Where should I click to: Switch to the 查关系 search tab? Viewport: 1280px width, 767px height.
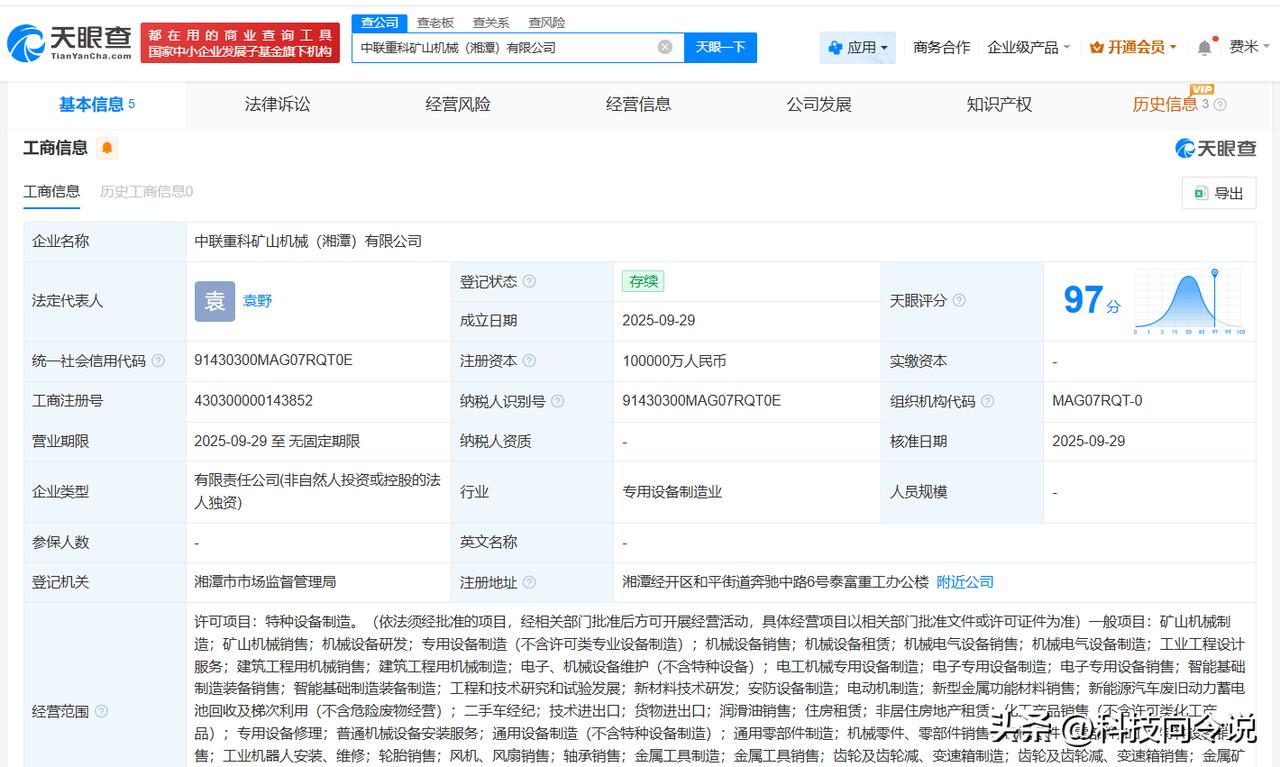[491, 22]
